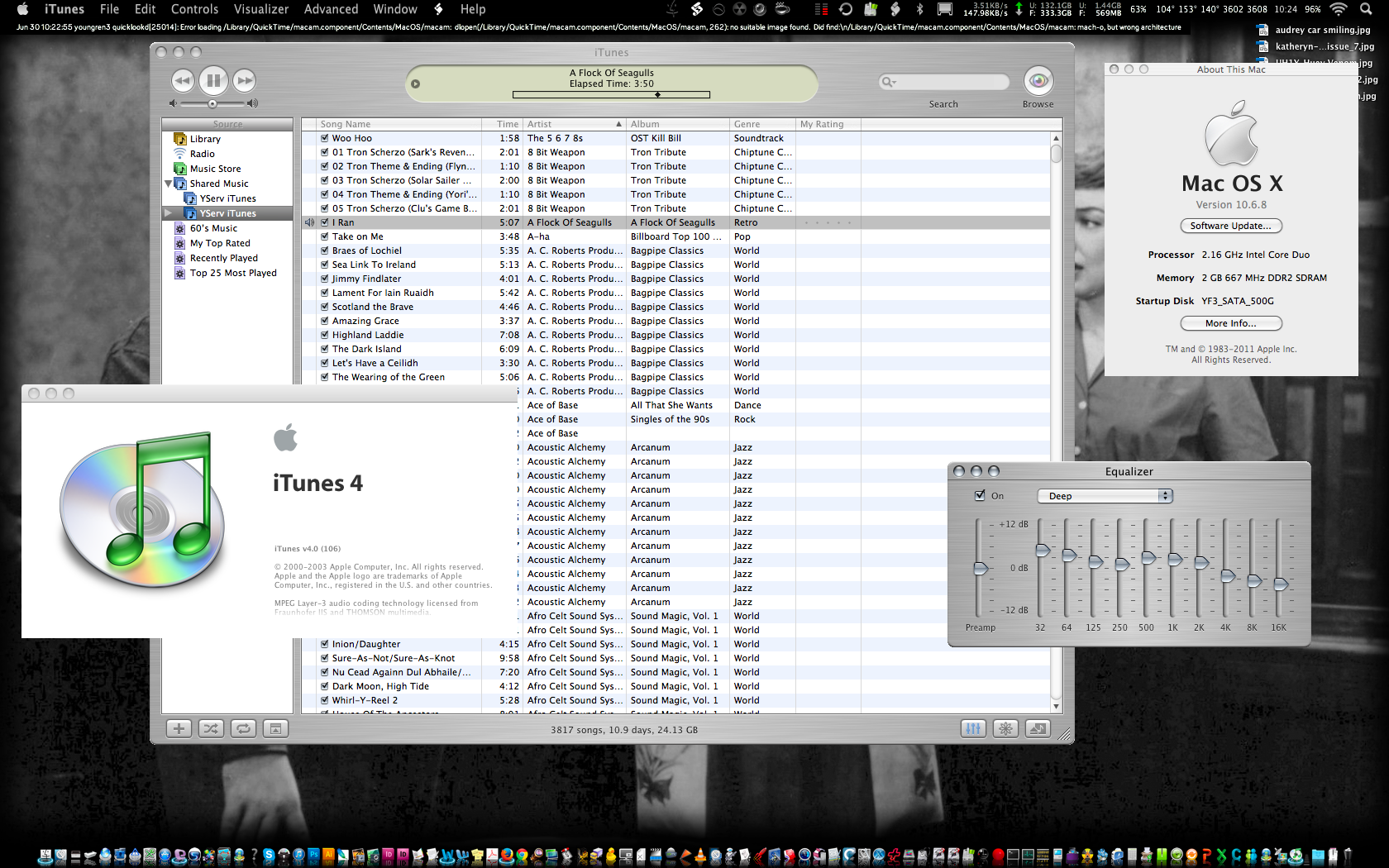The width and height of the screenshot is (1389, 868).
Task: Collapse the Shared Music disclosure triangle
Action: [169, 184]
